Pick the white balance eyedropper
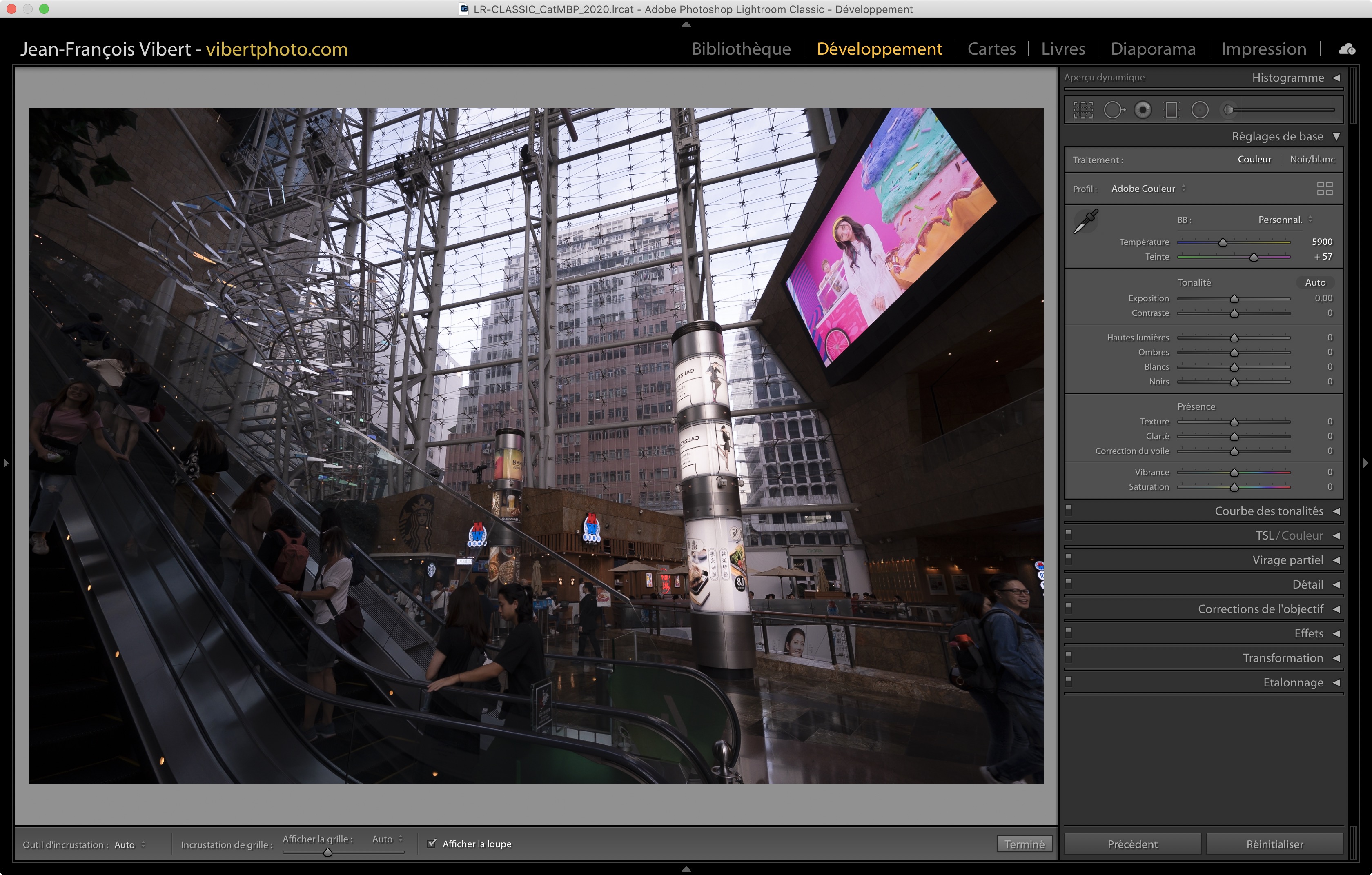 (x=1085, y=222)
